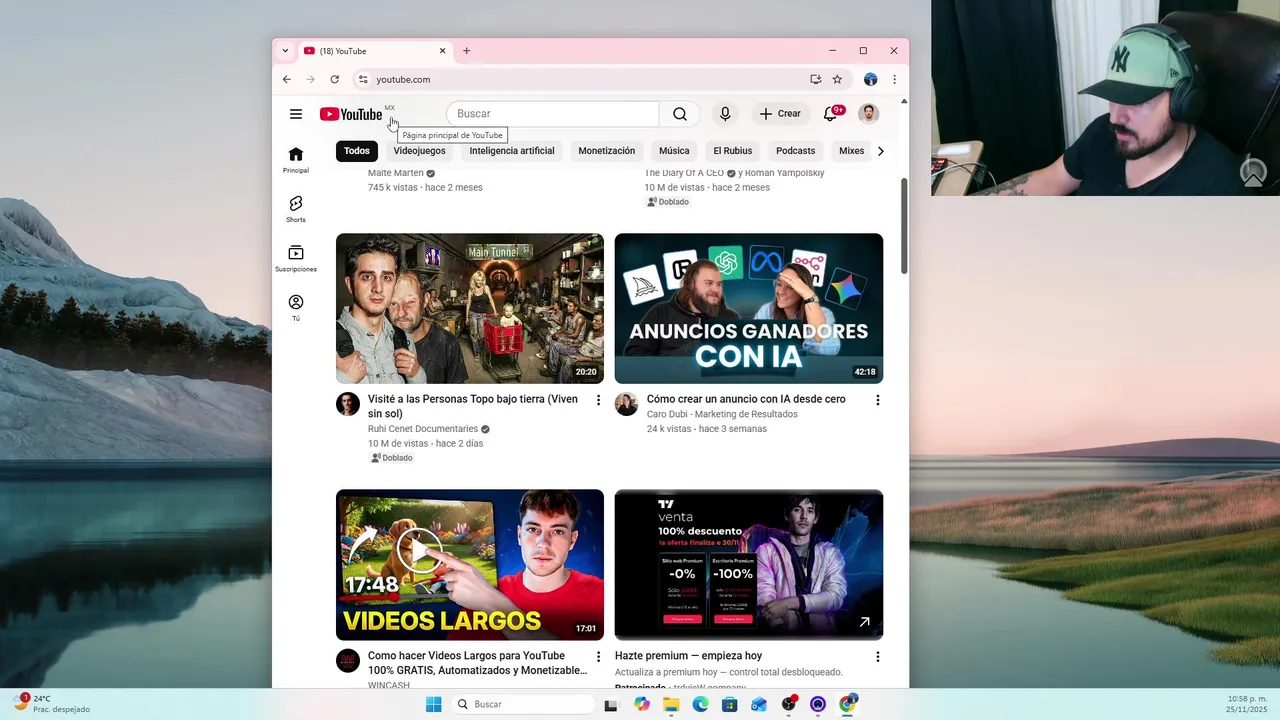Open title 'Cómo crear un anuncio con IA'
This screenshot has height=720, width=1280.
click(x=746, y=399)
